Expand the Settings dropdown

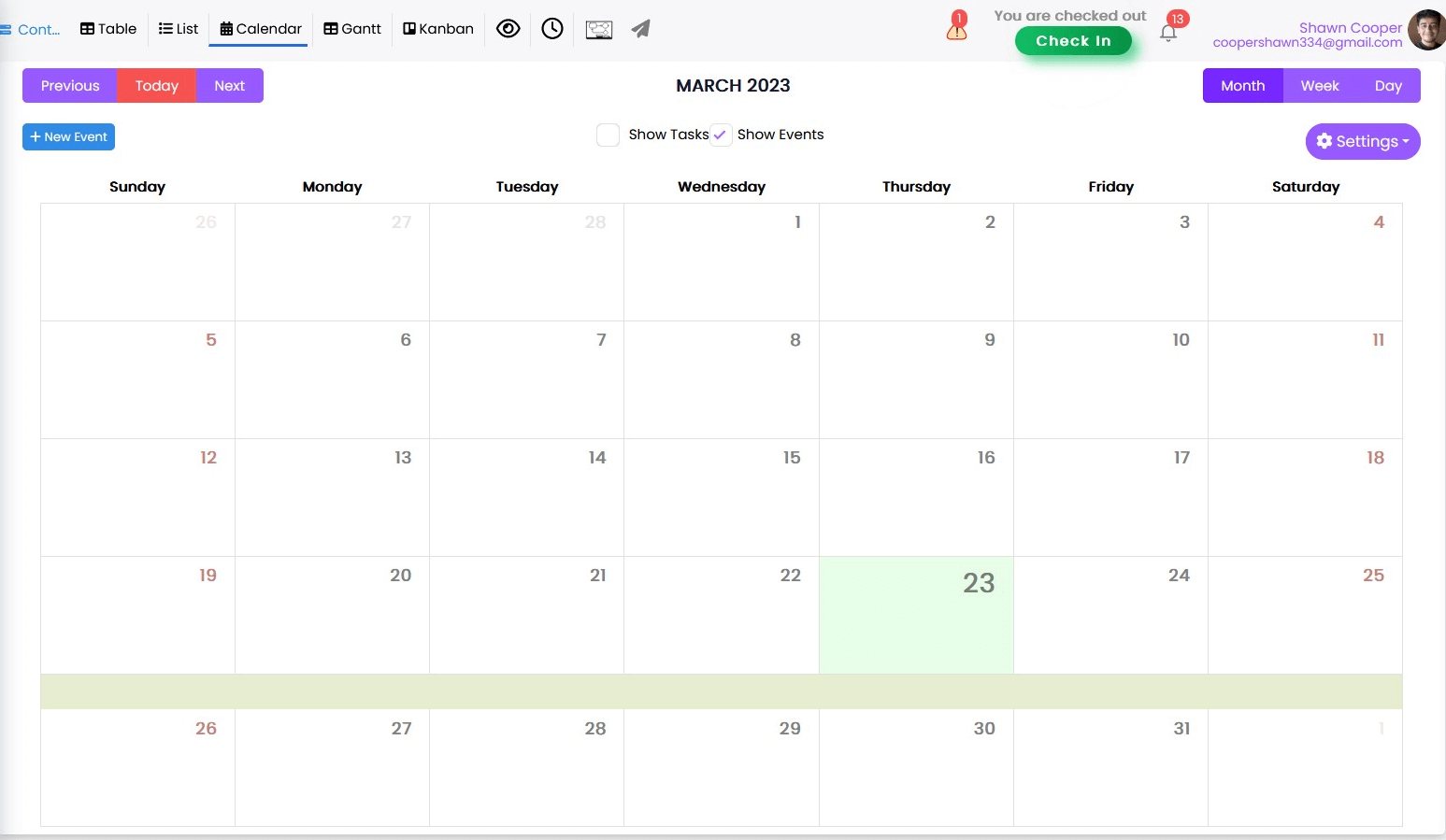click(1362, 142)
